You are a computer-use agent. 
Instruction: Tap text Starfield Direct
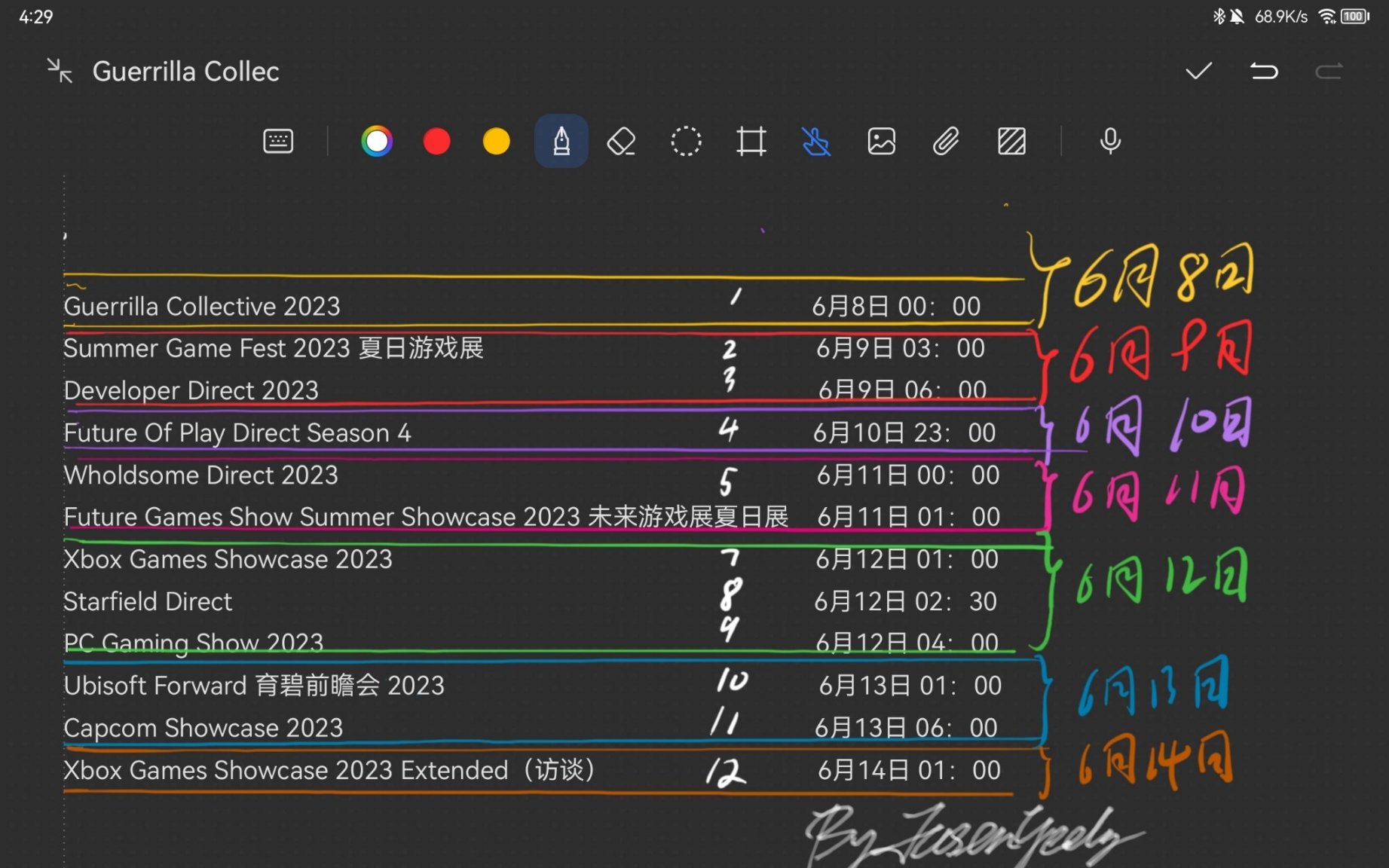point(148,602)
